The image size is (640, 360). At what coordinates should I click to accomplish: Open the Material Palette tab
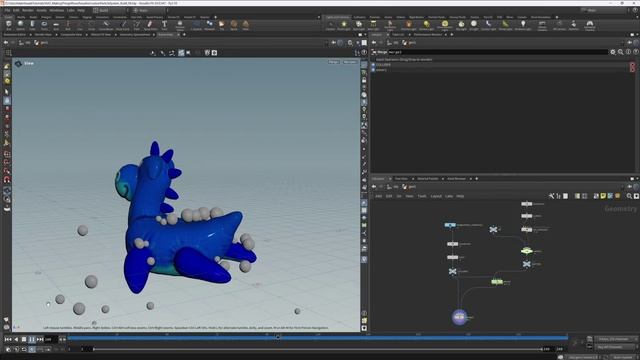click(427, 179)
